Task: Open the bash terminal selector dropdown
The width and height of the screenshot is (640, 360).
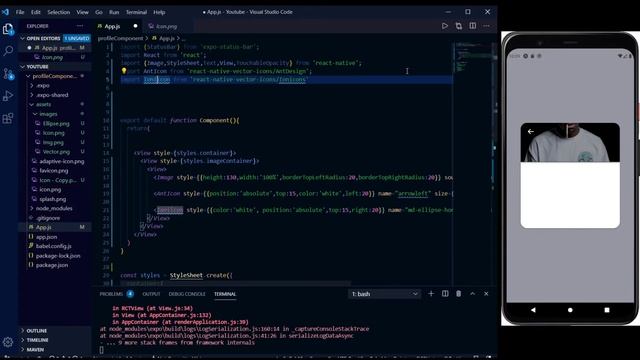Action: click(384, 294)
